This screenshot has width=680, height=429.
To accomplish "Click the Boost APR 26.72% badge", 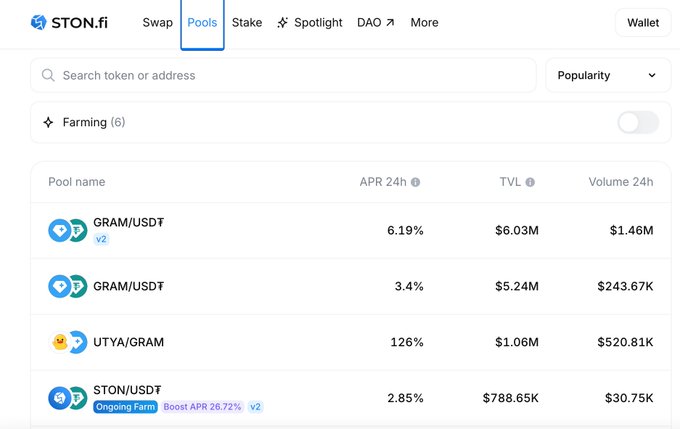I will tap(202, 407).
